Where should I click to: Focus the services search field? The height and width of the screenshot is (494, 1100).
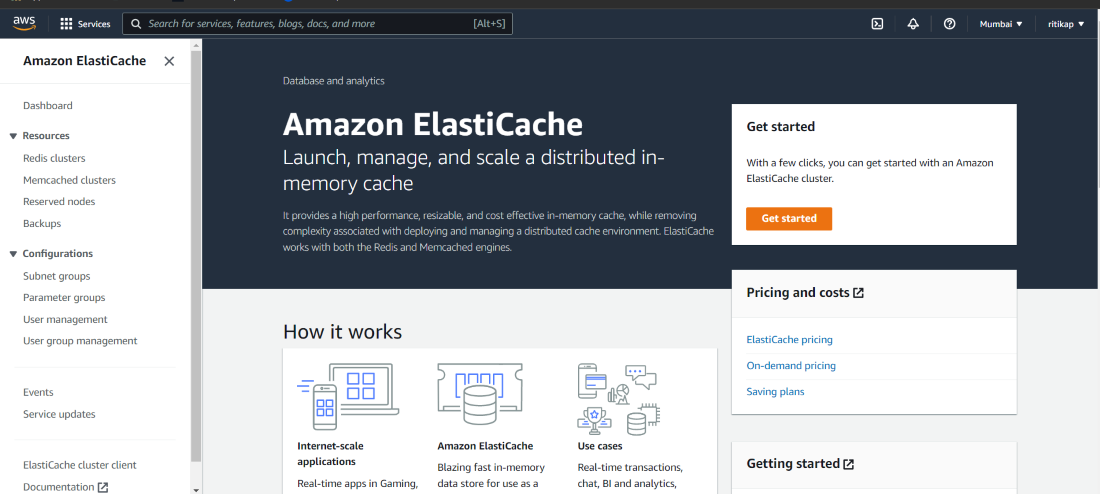(317, 24)
